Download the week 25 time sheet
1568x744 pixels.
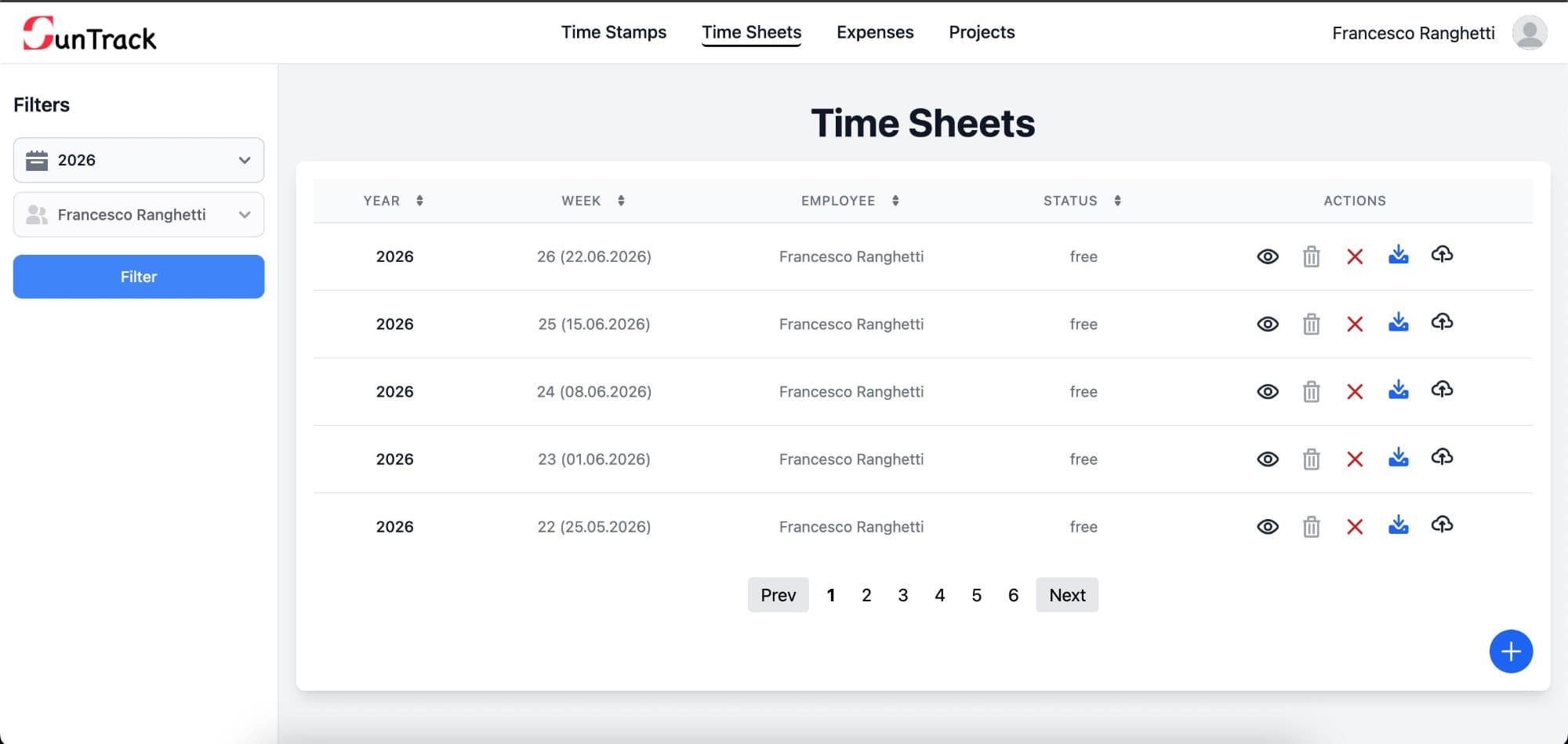click(1399, 321)
